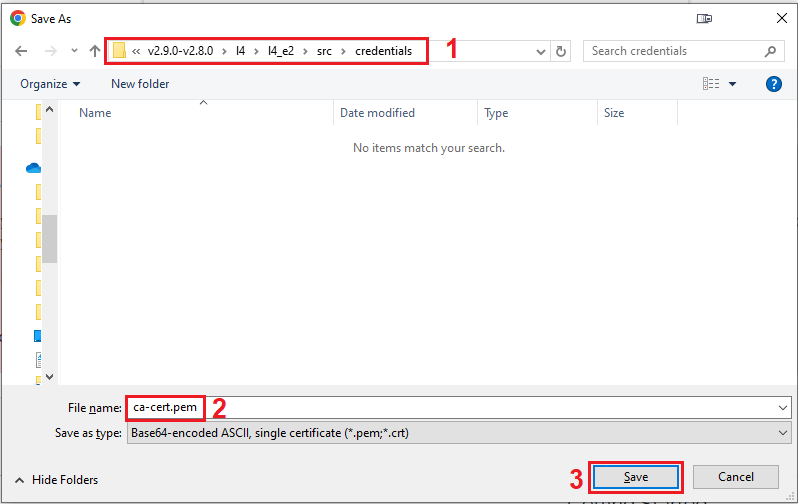Screen dimensions: 798x504
Task: Open the view options dropdown arrow
Action: tap(733, 84)
